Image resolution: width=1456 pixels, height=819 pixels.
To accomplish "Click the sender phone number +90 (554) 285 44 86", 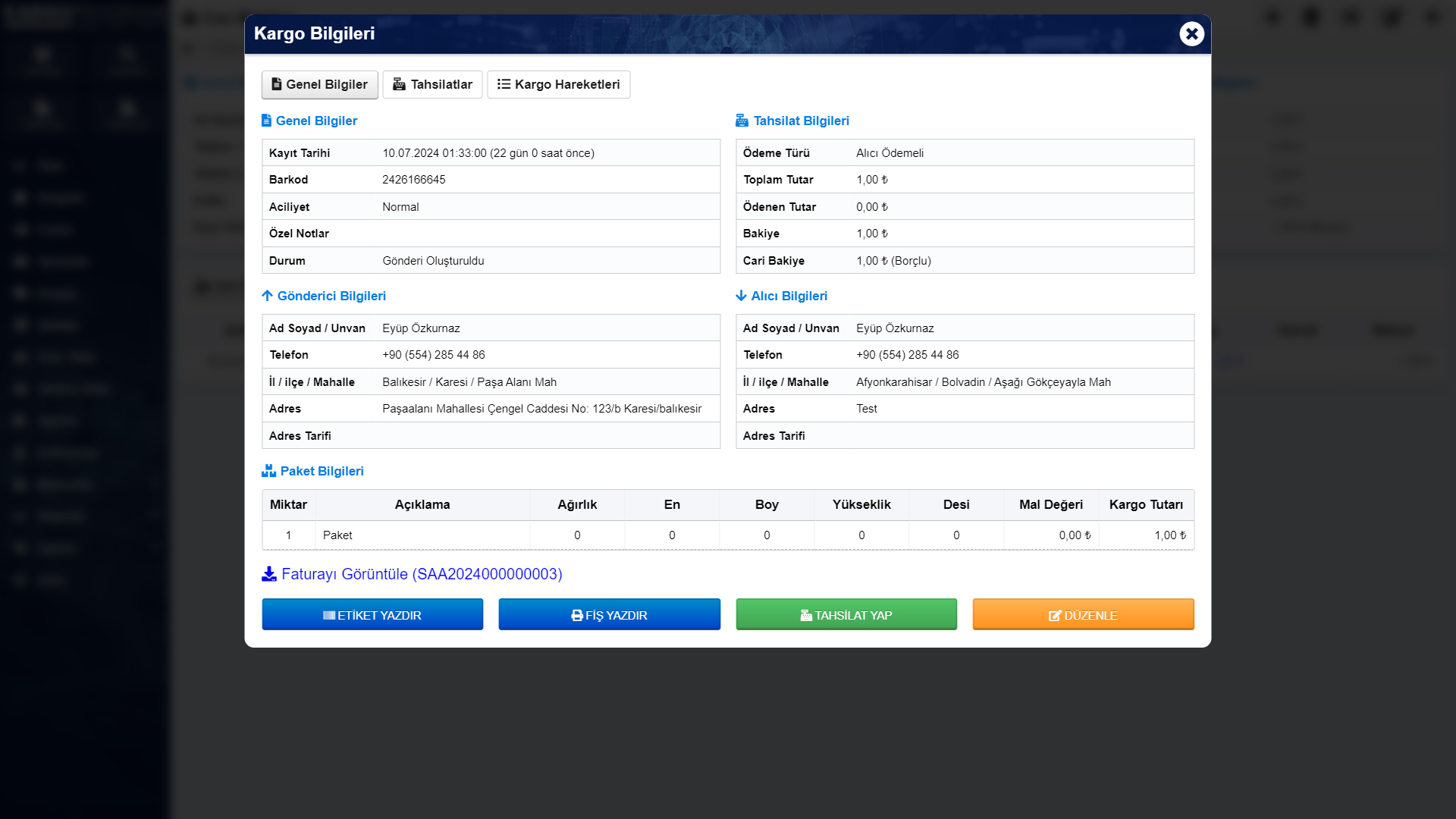I will 434,355.
